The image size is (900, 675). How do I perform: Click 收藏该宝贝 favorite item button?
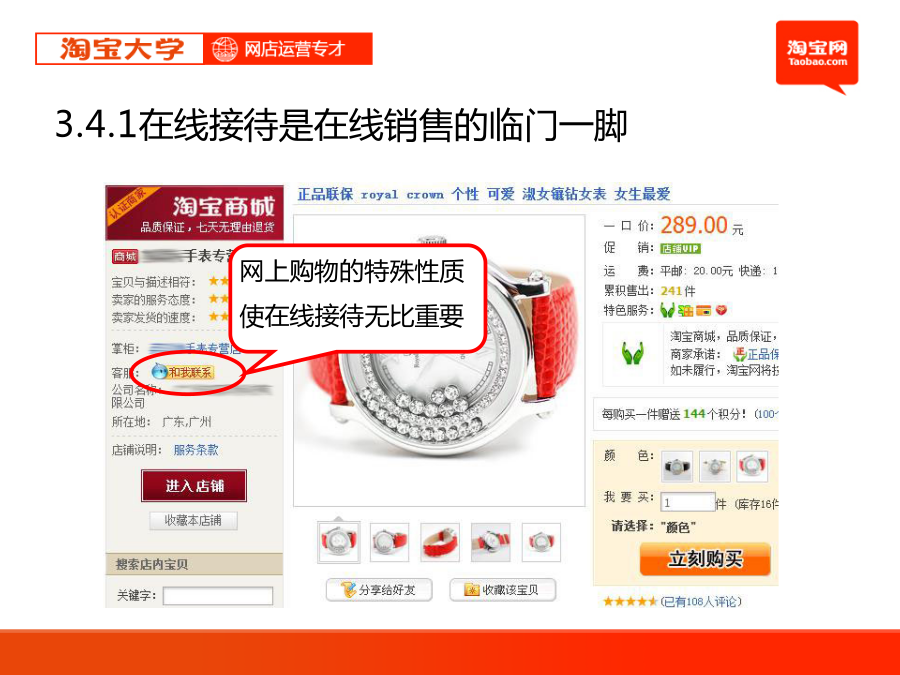pyautogui.click(x=503, y=590)
